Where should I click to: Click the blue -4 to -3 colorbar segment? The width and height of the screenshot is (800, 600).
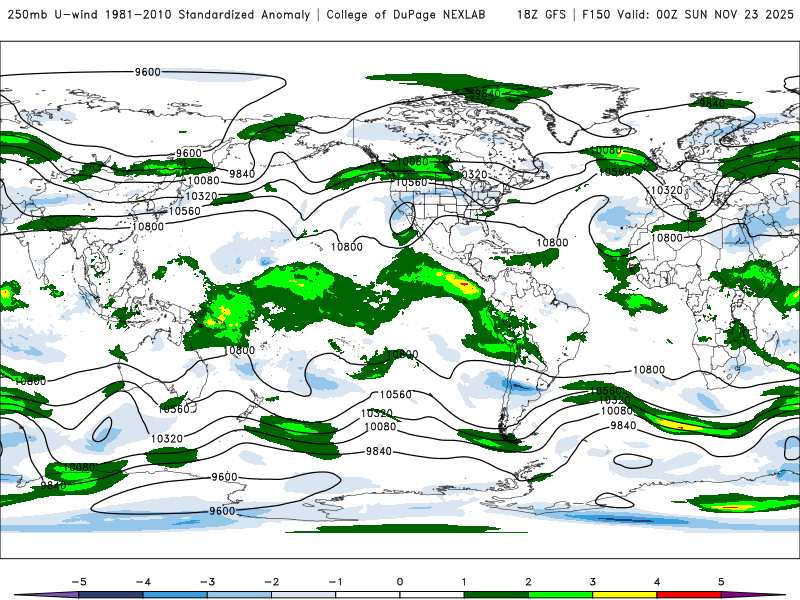[175, 595]
